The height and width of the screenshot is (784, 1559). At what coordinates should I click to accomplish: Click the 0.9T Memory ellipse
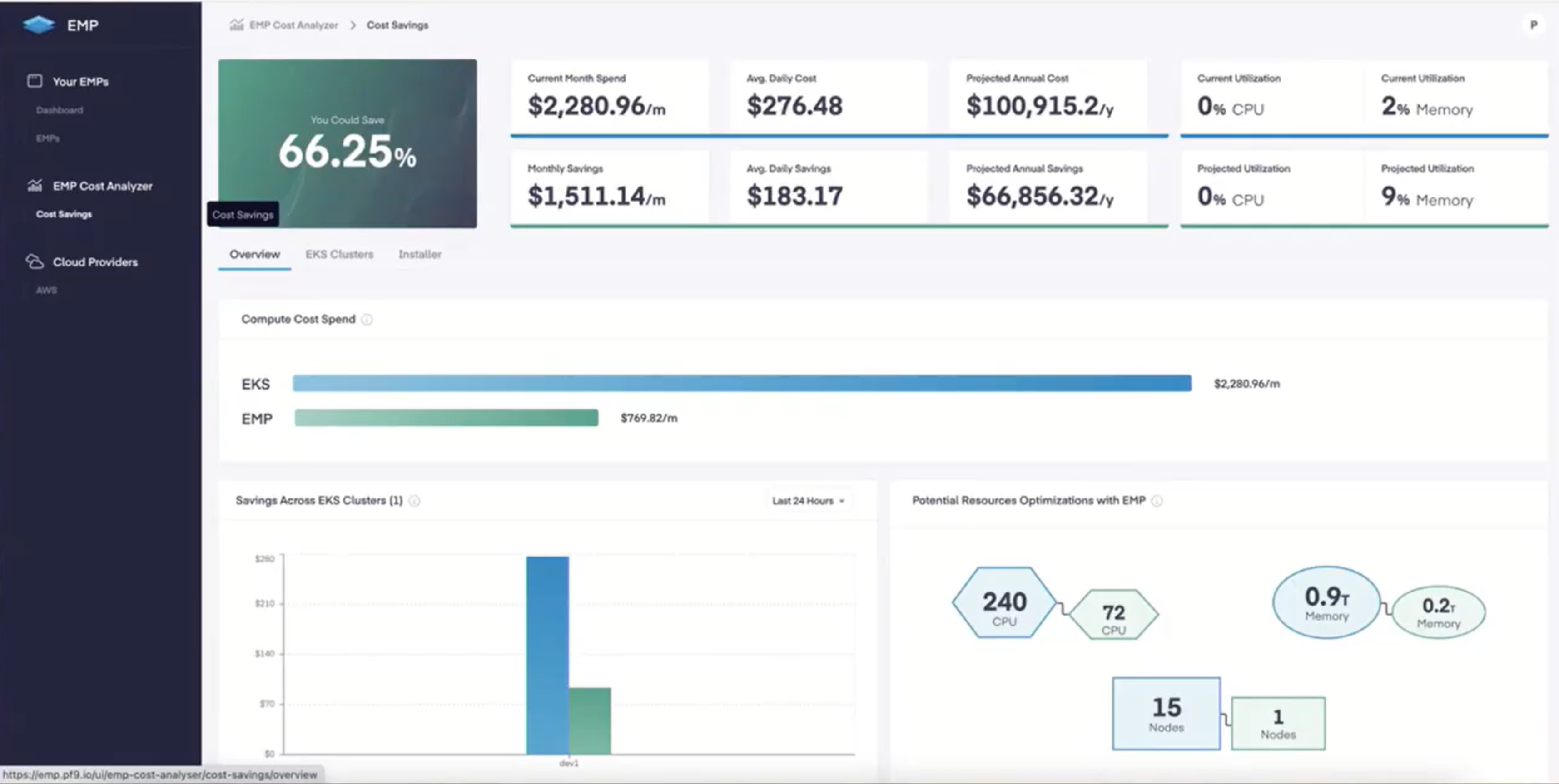[1326, 602]
